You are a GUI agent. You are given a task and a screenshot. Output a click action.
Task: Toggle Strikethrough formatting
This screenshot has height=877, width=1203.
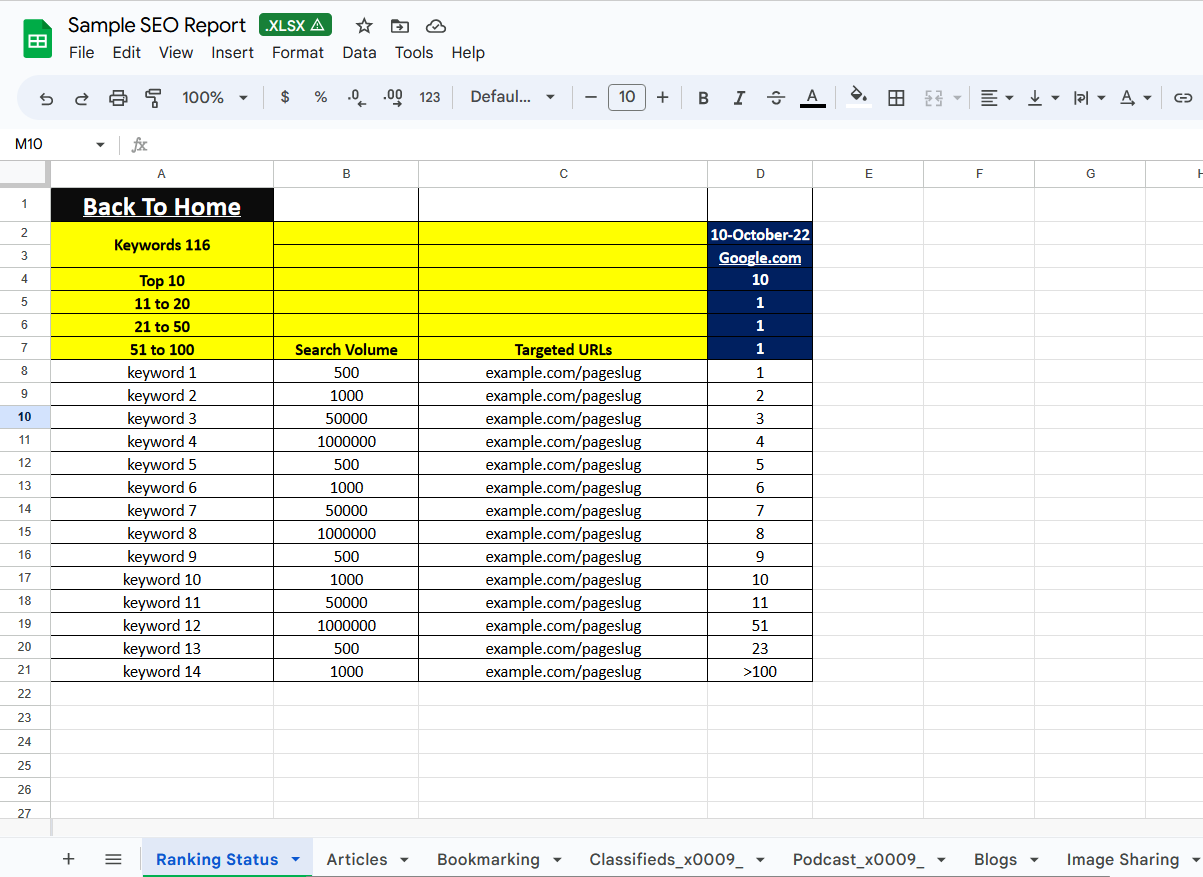click(x=775, y=97)
